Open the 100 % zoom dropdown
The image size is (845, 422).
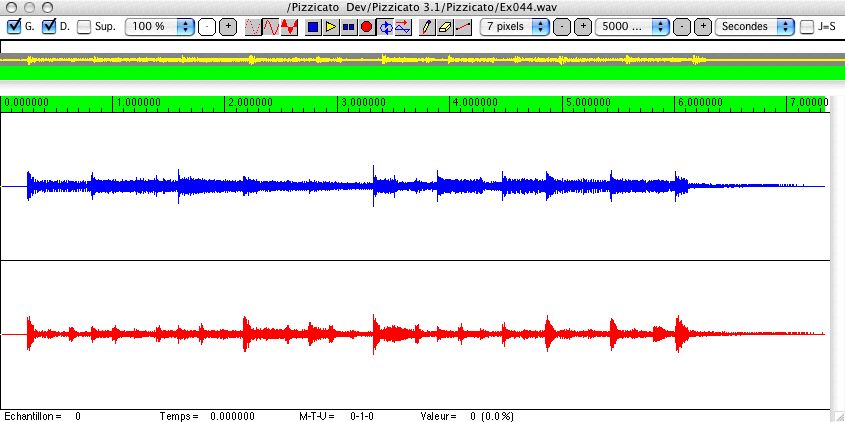coord(159,26)
